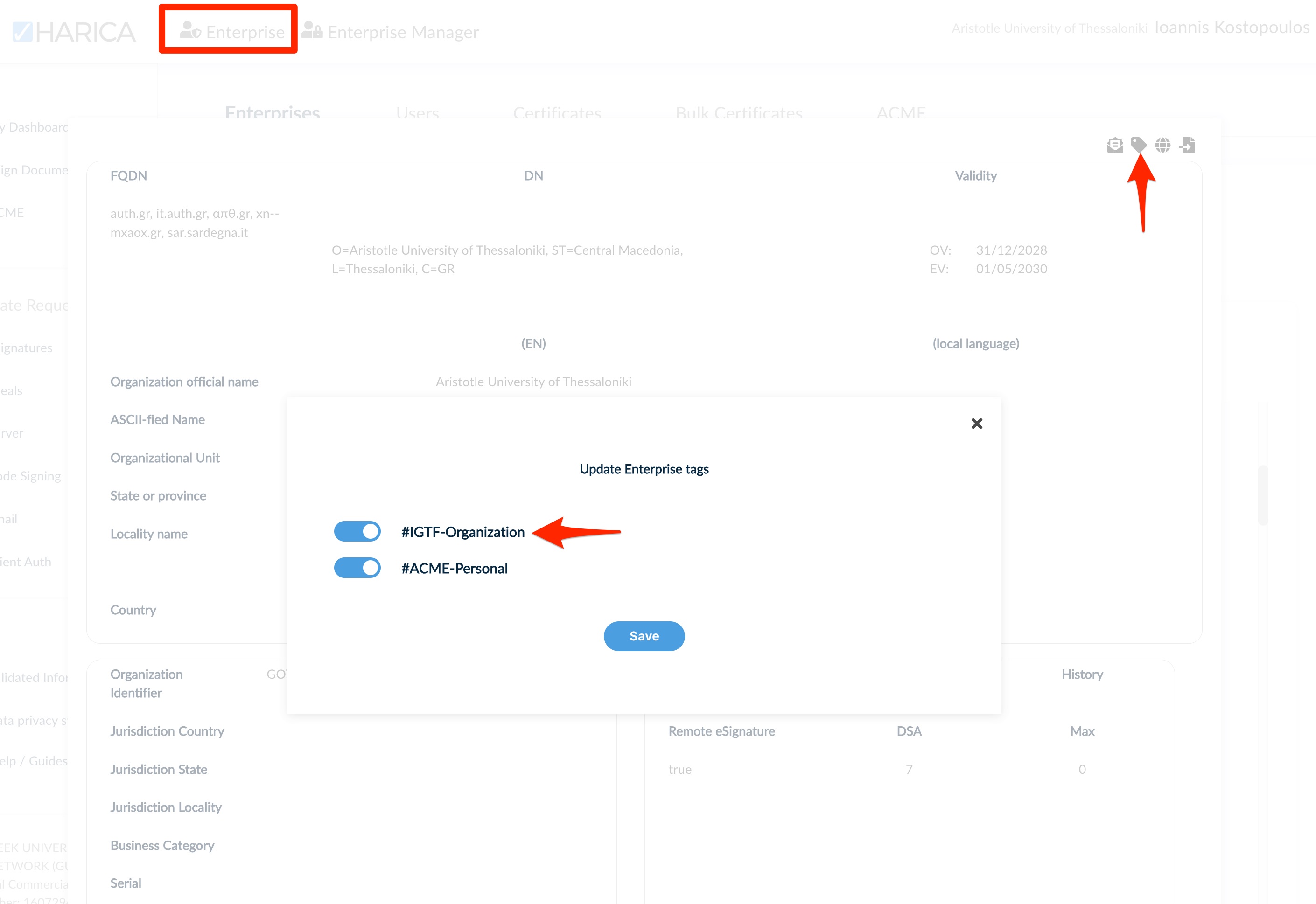The image size is (1316, 904).
Task: Click the open envelope mail icon
Action: 1114,146
